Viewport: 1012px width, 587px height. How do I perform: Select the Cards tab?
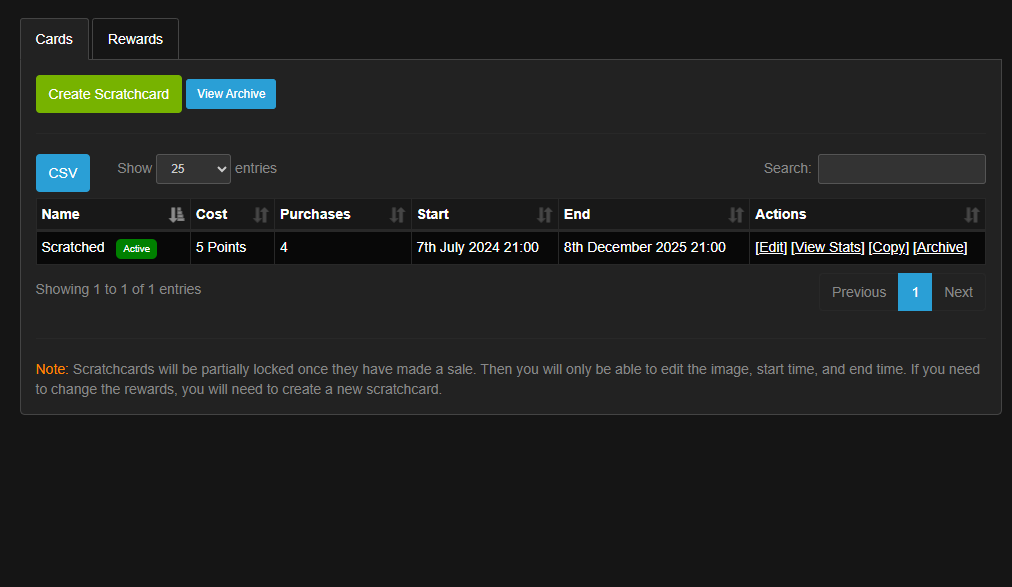click(54, 39)
